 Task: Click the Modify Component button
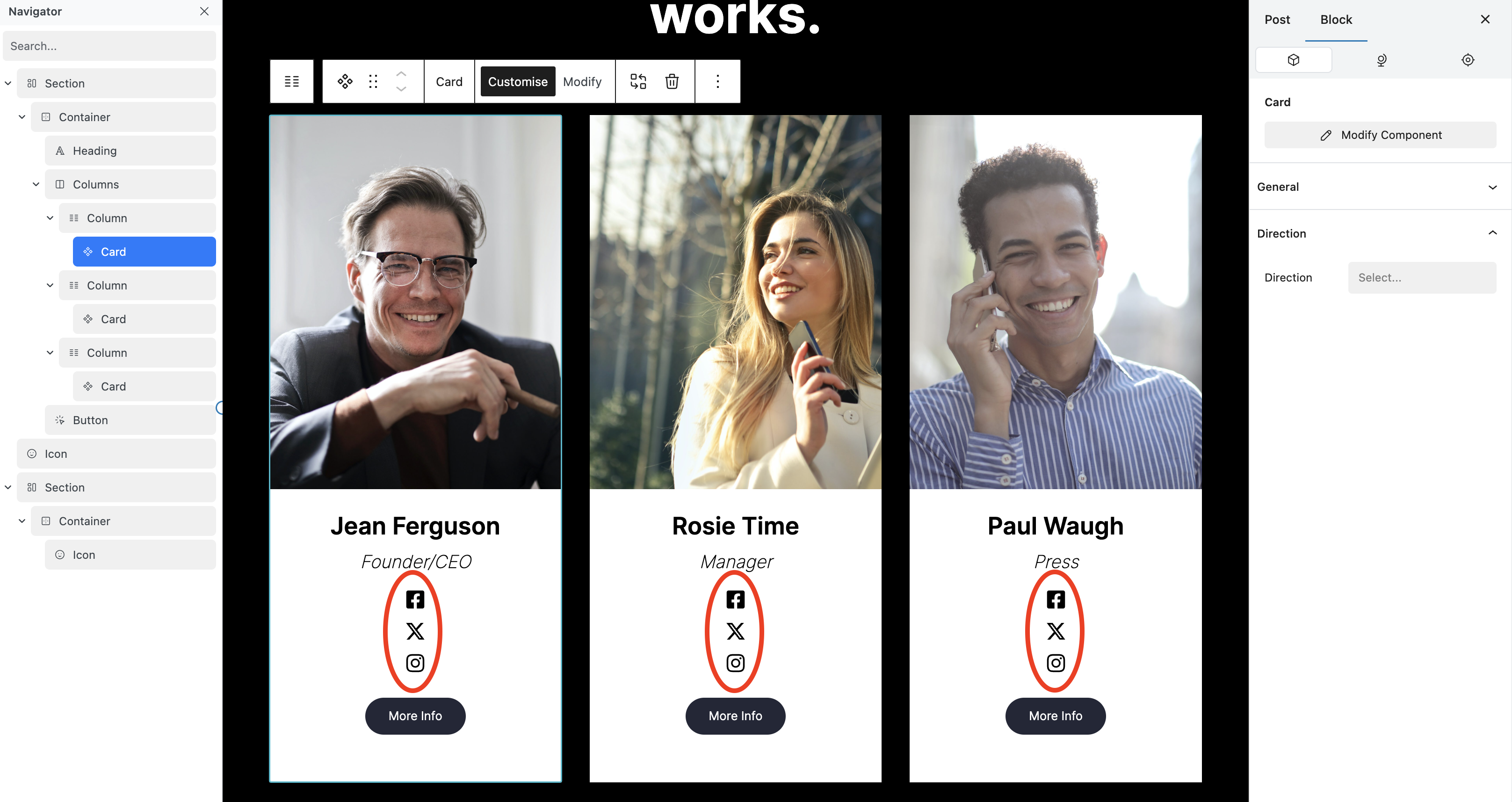pos(1380,135)
